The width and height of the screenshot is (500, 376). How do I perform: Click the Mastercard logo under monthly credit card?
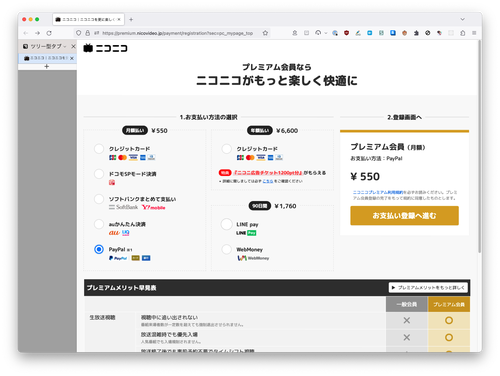122,157
